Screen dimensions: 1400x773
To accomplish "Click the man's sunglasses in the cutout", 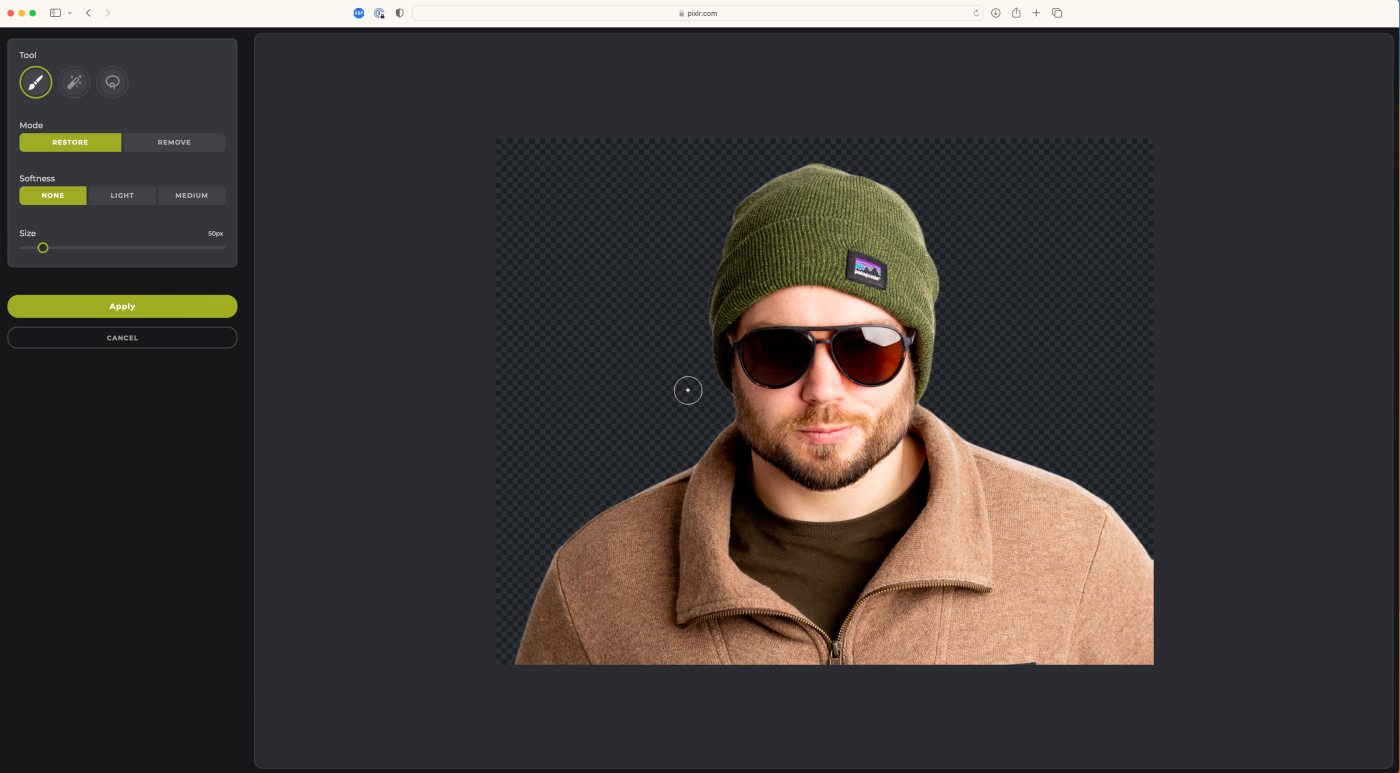I will tap(820, 355).
